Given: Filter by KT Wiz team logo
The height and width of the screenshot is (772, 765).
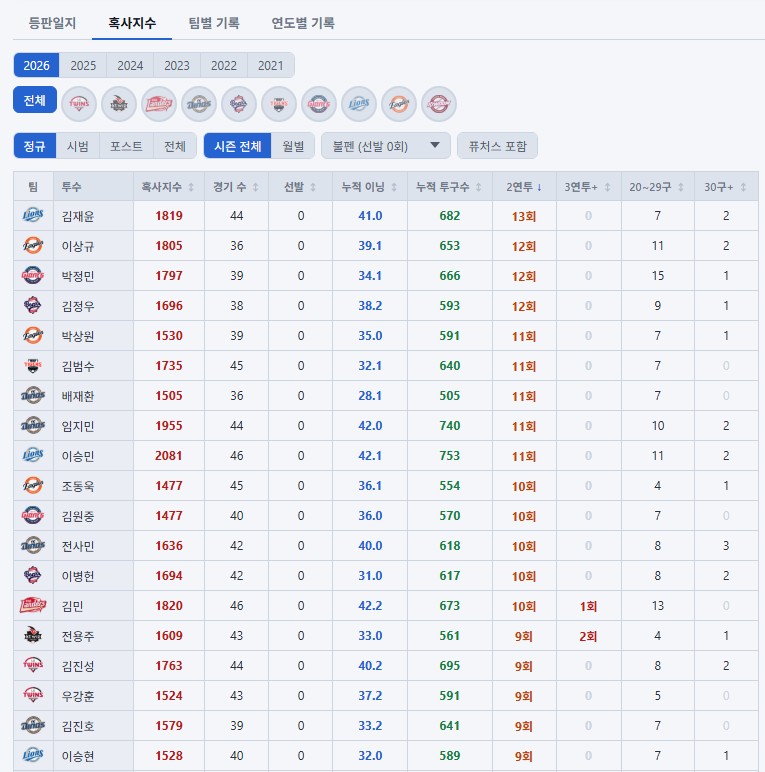Looking at the screenshot, I should tap(119, 104).
